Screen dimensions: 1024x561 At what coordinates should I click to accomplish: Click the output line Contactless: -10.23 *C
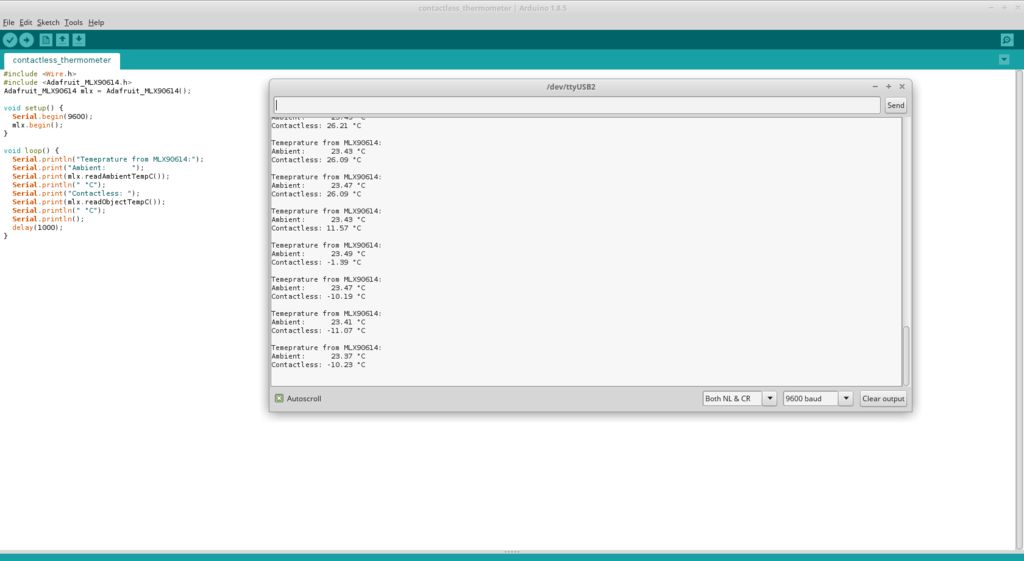(318, 364)
